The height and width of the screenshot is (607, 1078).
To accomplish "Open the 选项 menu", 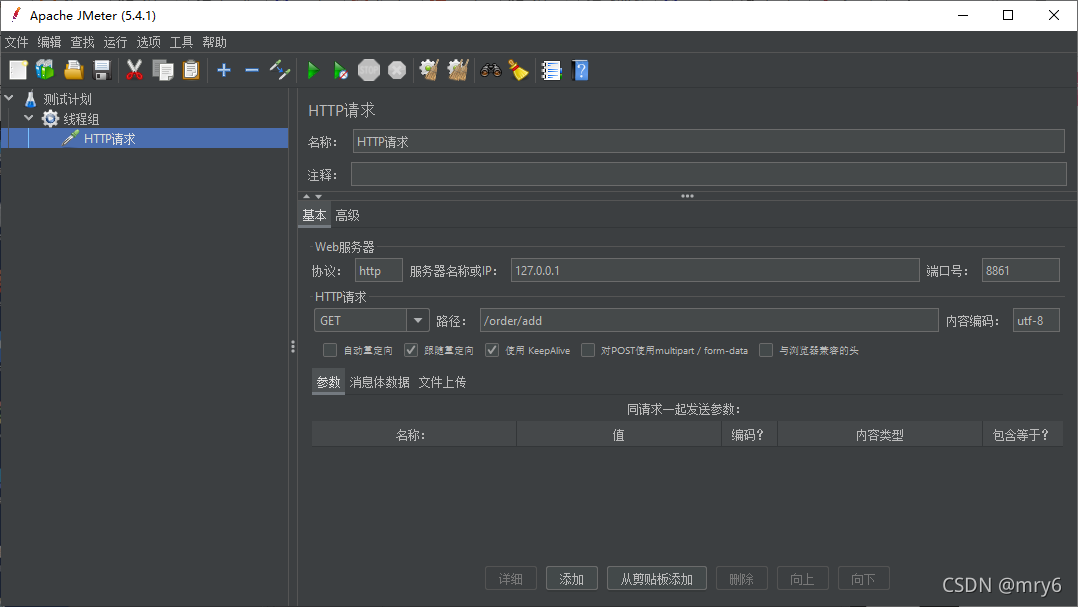I will (148, 42).
